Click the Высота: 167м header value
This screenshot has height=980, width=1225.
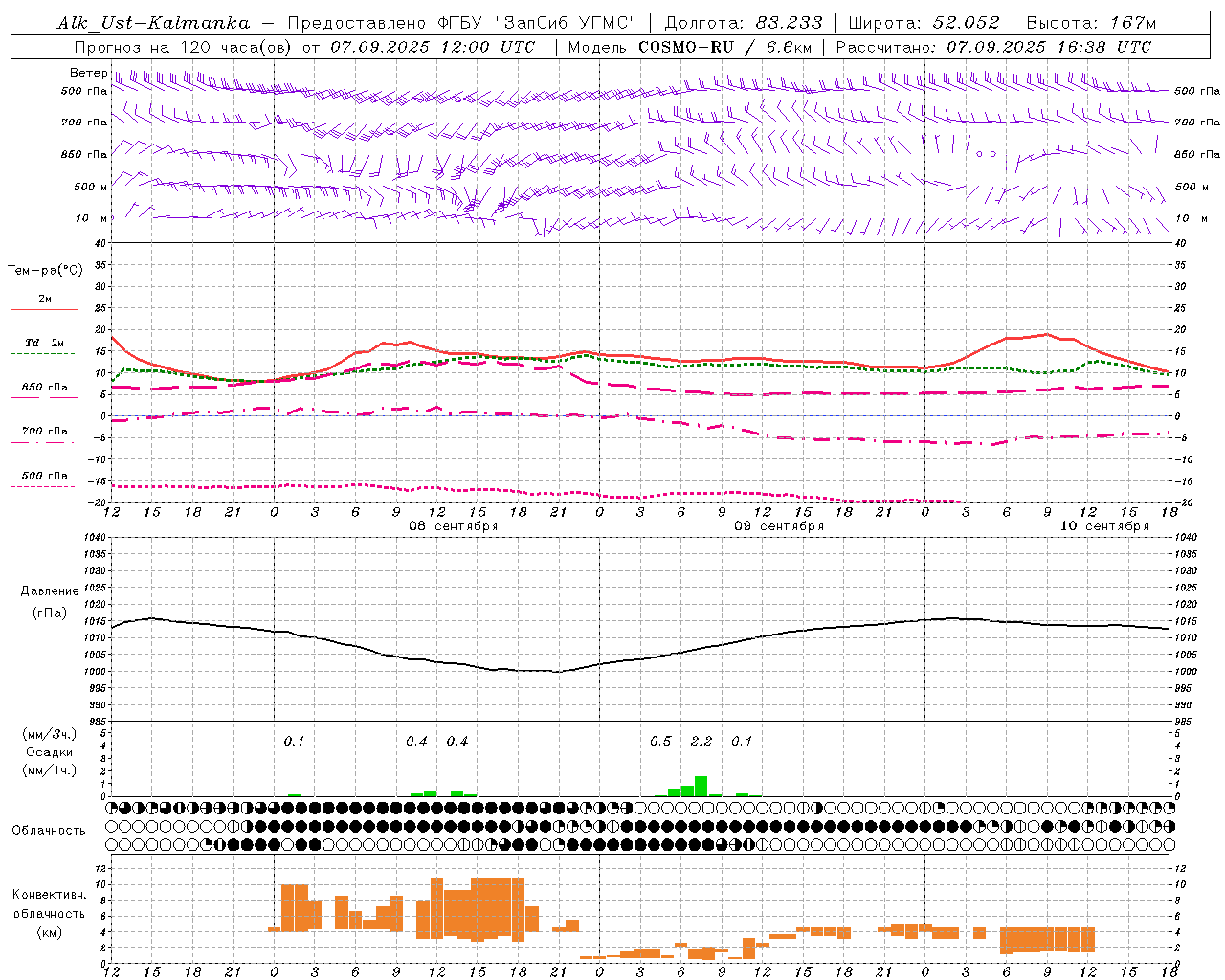(1091, 23)
